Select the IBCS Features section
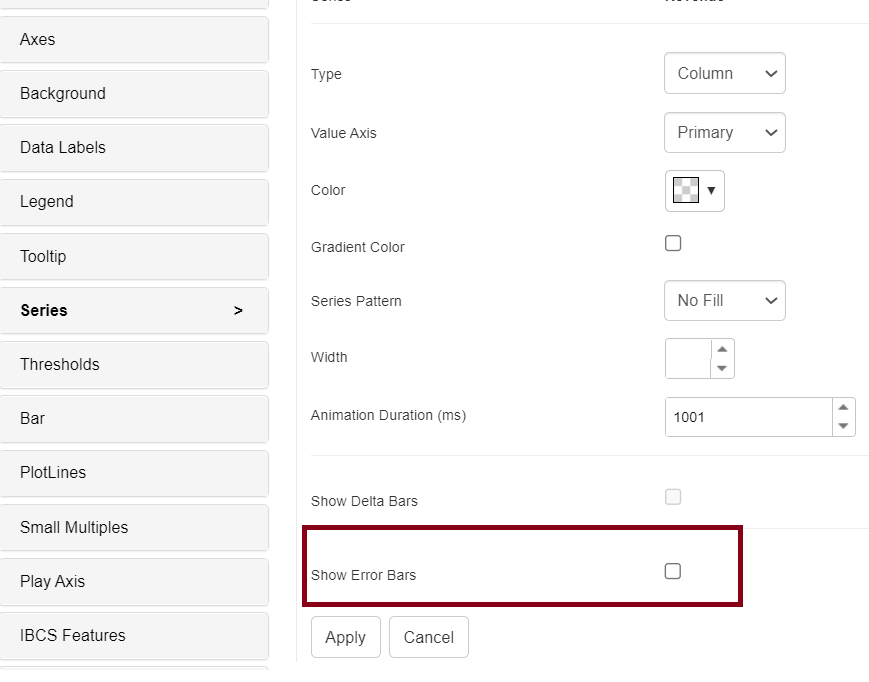869x682 pixels. point(135,635)
